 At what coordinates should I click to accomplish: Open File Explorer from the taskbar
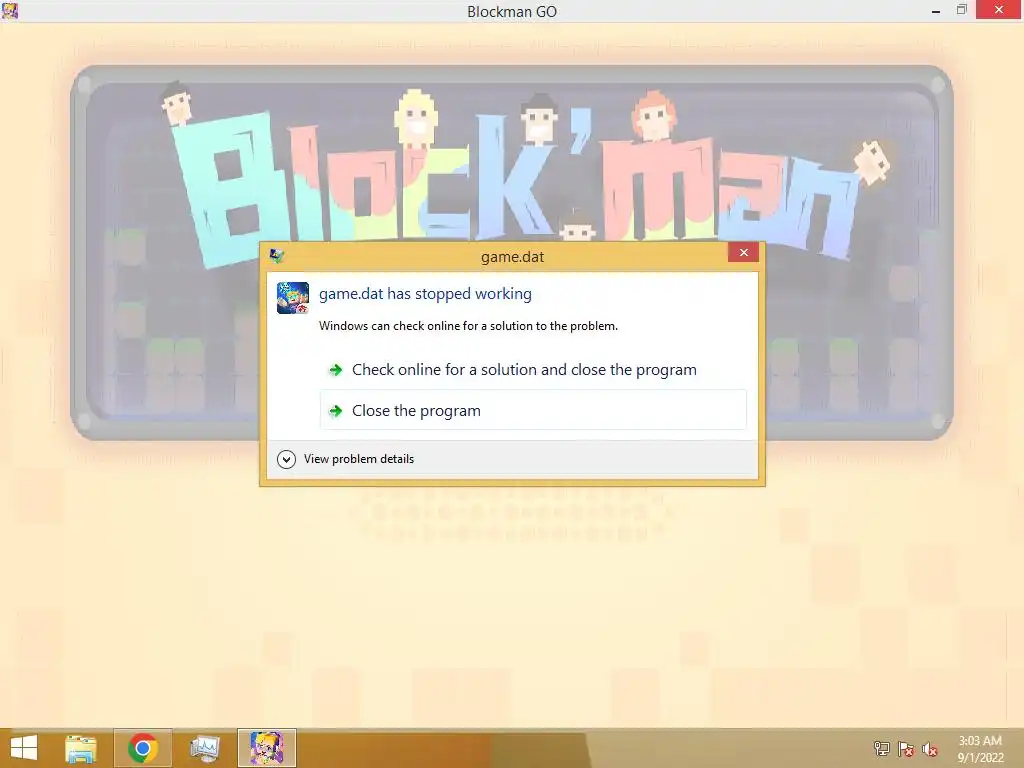point(81,748)
